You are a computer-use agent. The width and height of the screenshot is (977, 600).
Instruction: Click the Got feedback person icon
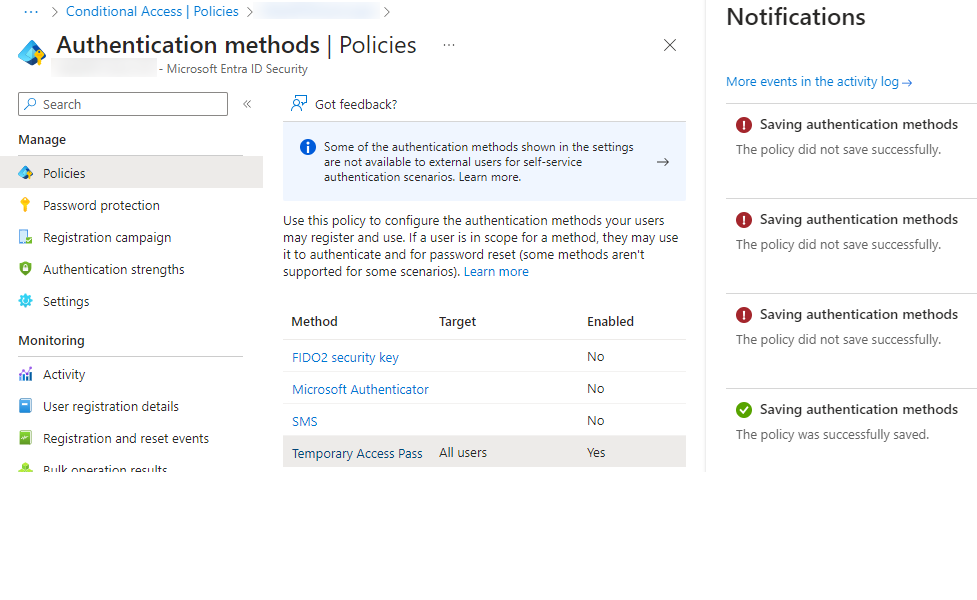(299, 103)
